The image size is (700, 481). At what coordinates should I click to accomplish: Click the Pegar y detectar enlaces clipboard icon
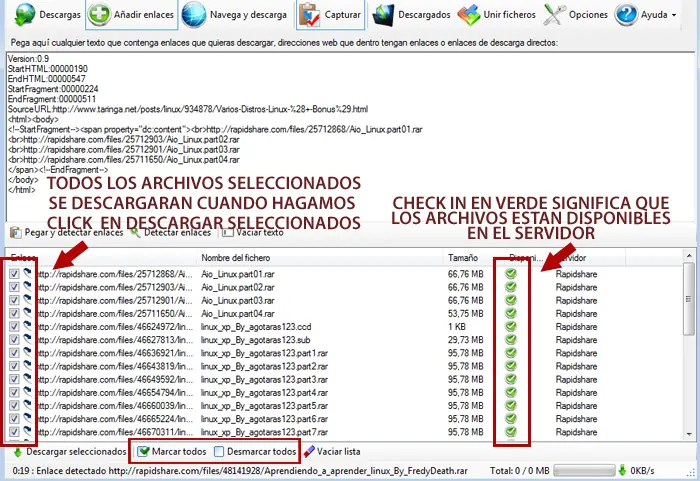pyautogui.click(x=16, y=232)
